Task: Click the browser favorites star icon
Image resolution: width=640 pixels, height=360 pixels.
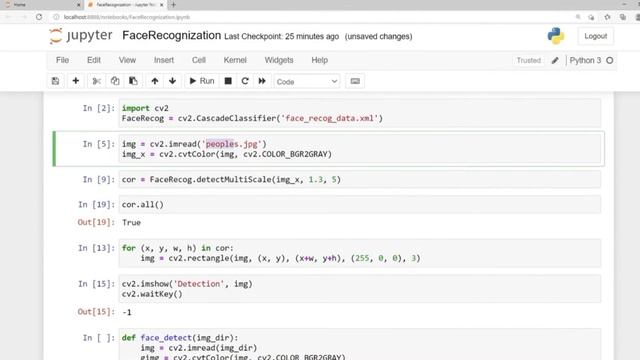Action: pos(607,17)
